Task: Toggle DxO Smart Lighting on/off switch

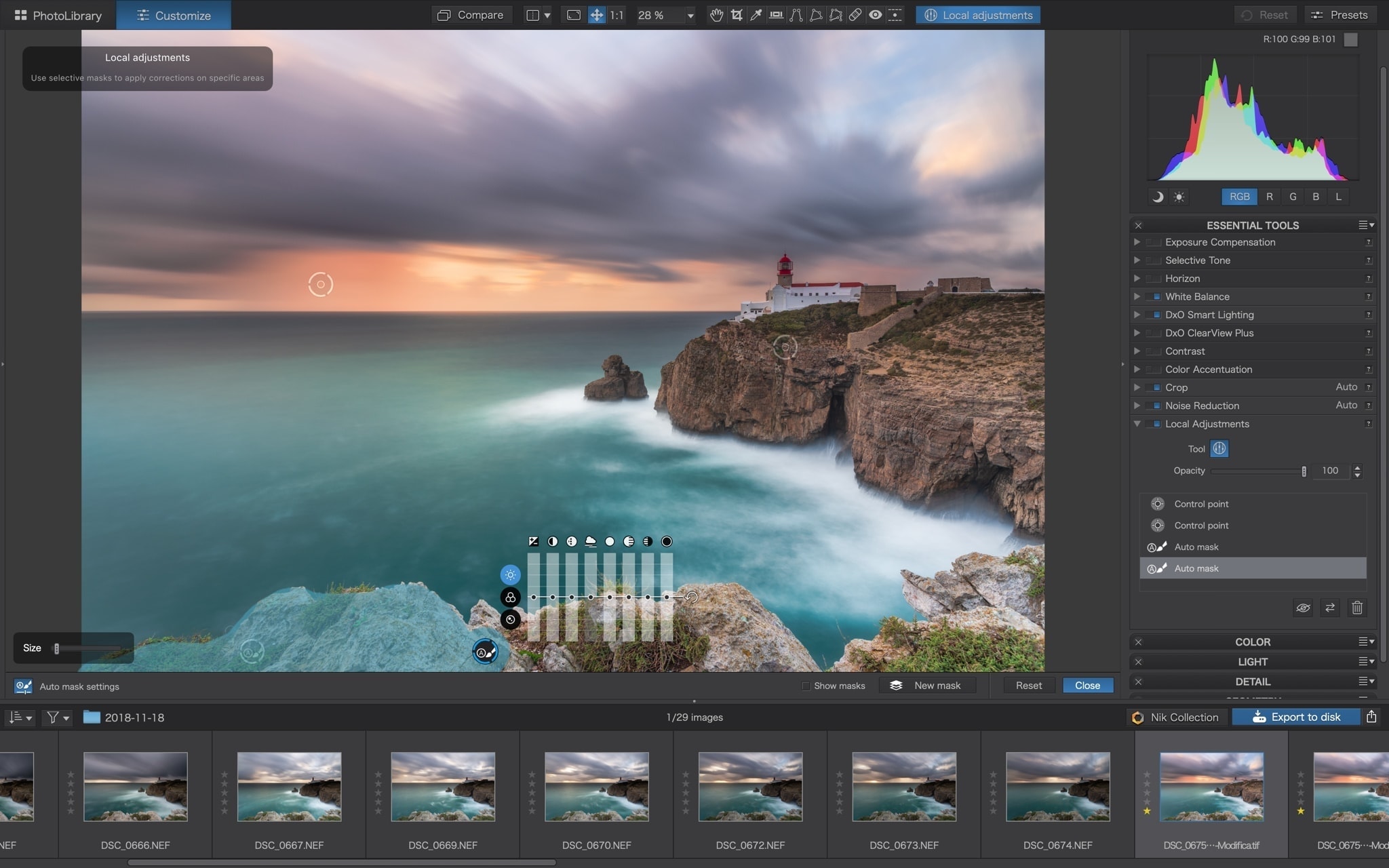Action: 1153,315
